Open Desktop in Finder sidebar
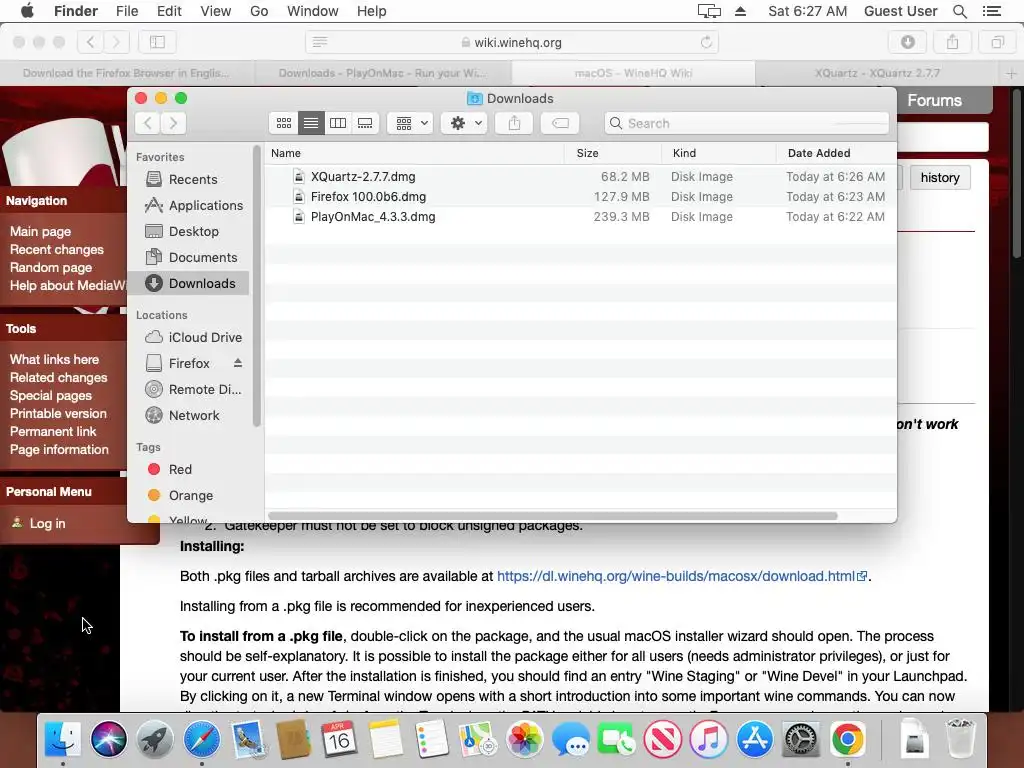 pos(187,231)
